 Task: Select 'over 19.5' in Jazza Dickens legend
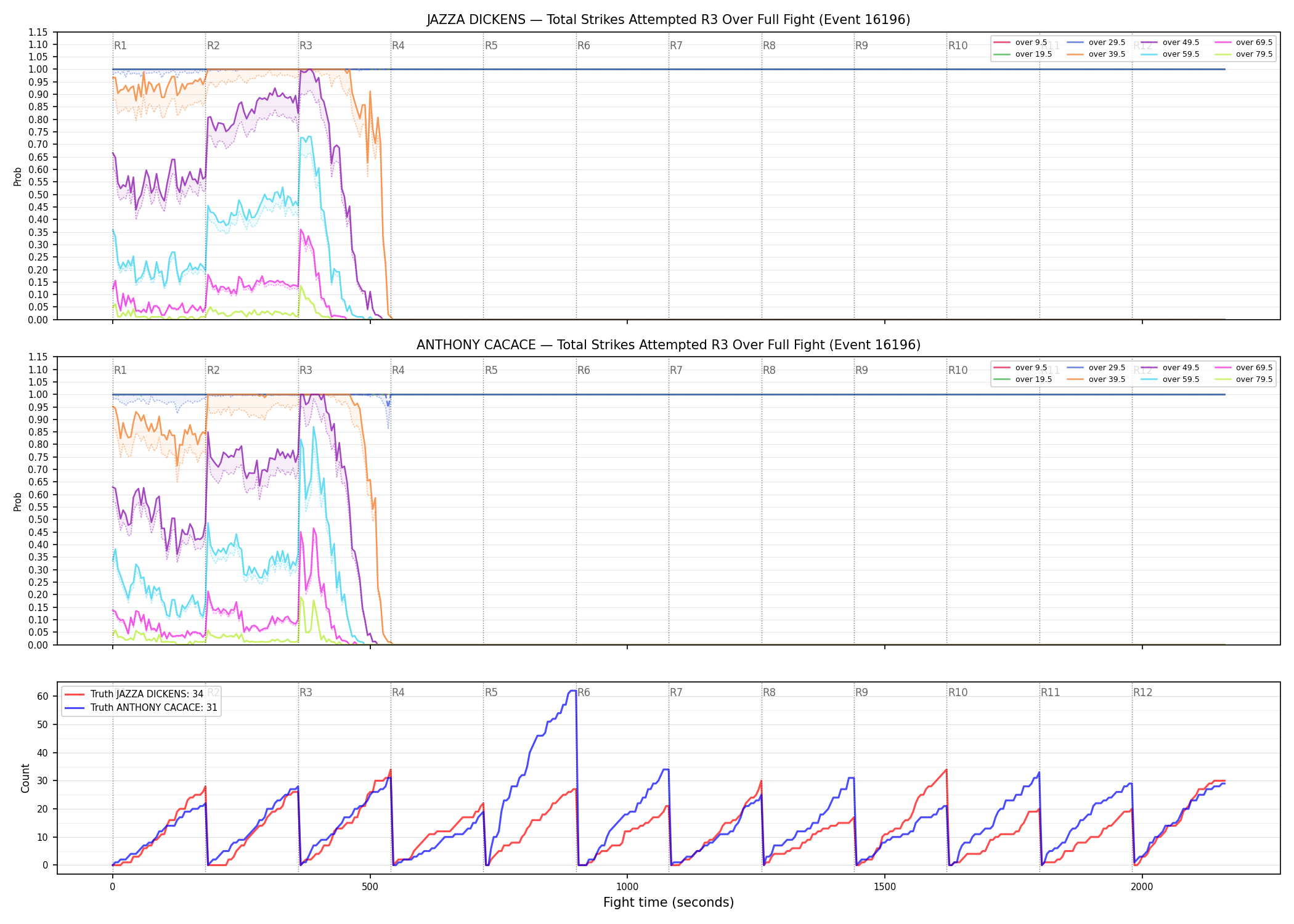[1033, 54]
